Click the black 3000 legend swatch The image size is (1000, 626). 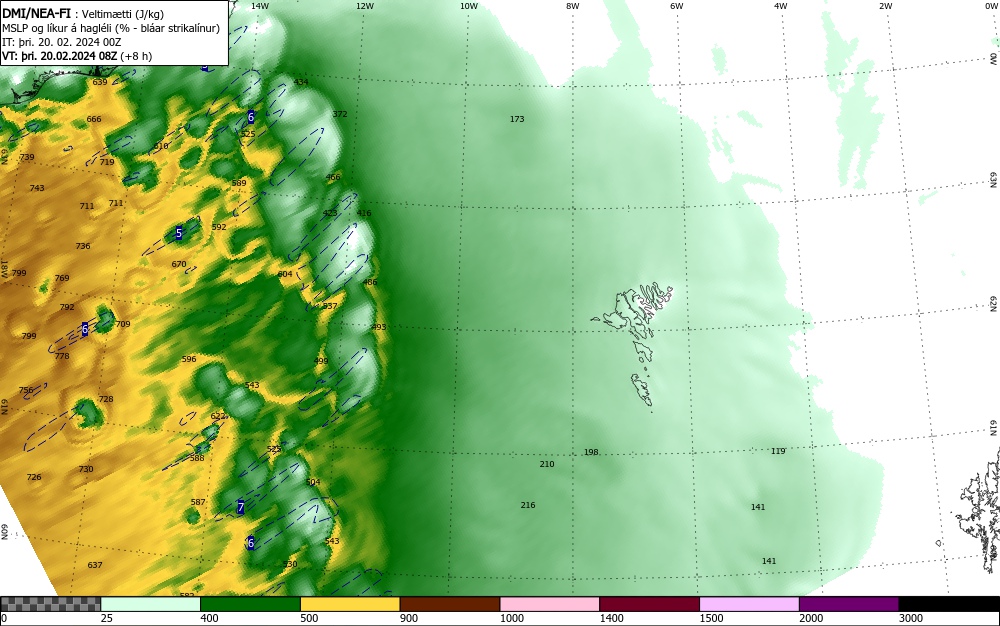(949, 604)
